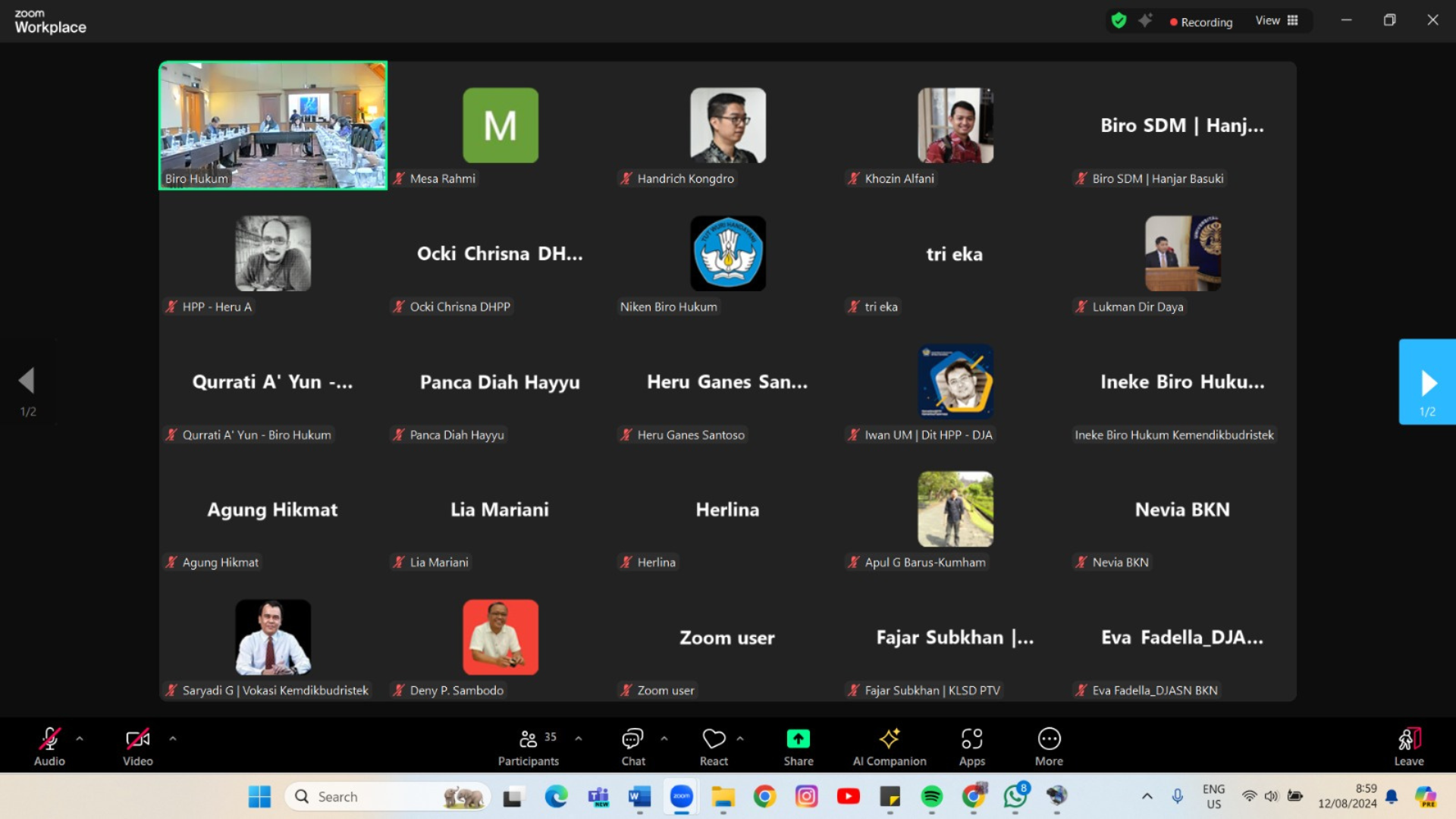Click 'Agung Hikmat' name label
Image resolution: width=1456 pixels, height=819 pixels.
220,562
